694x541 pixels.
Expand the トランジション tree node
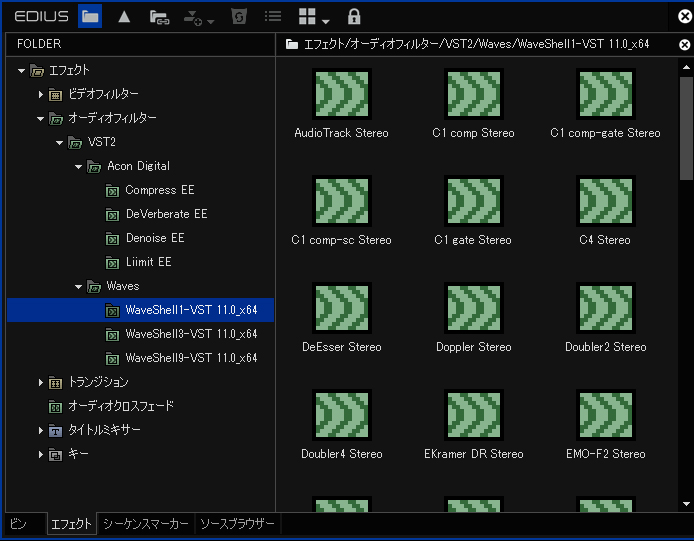[x=40, y=383]
